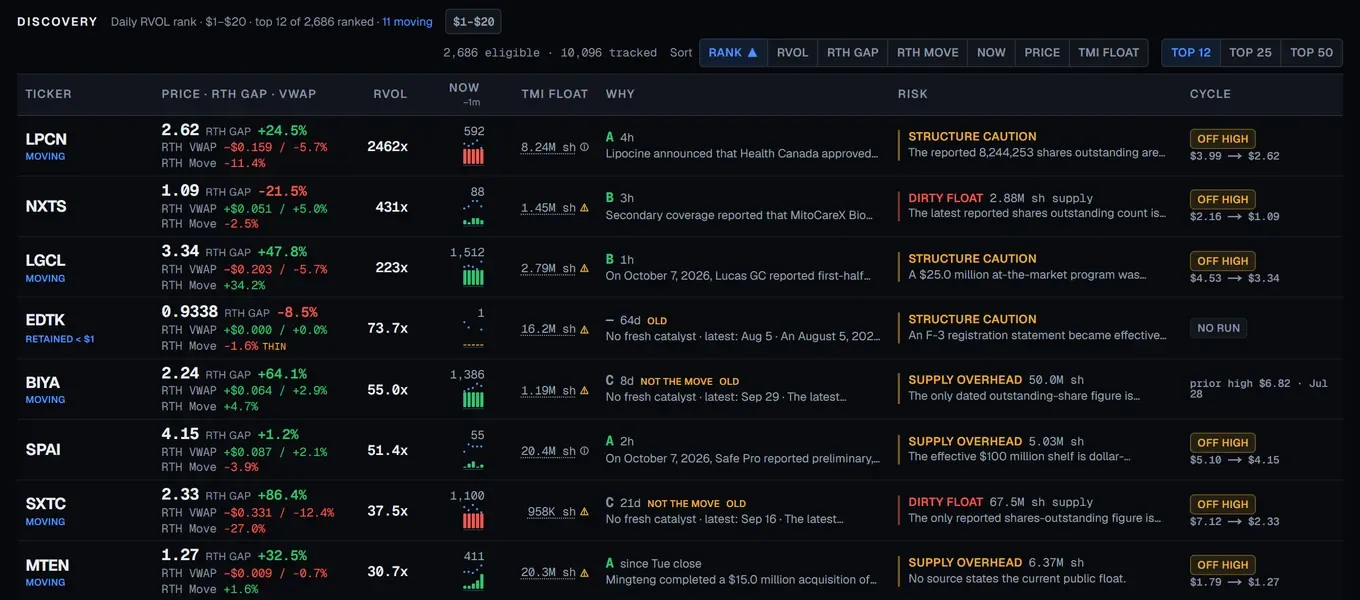
Task: Click the WHY column header
Action: (x=620, y=94)
